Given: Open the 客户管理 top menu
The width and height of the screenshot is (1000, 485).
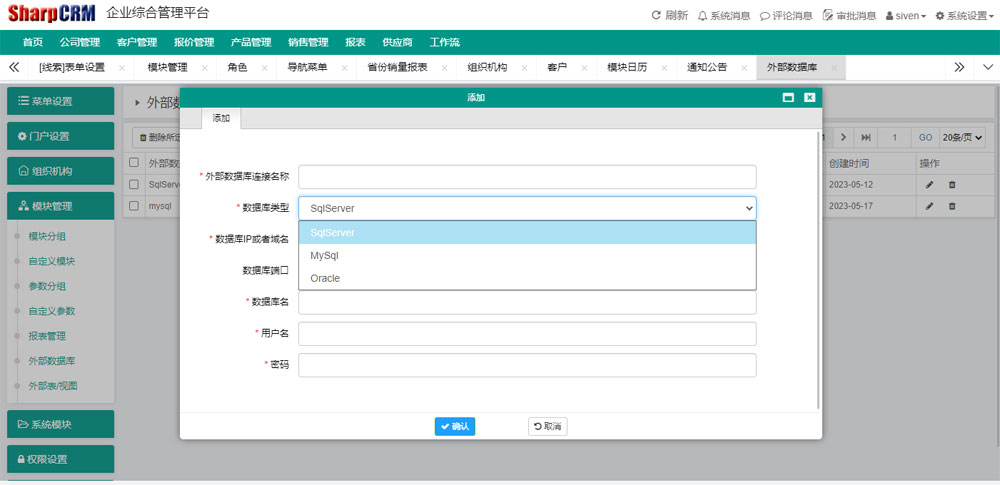Looking at the screenshot, I should coord(136,42).
